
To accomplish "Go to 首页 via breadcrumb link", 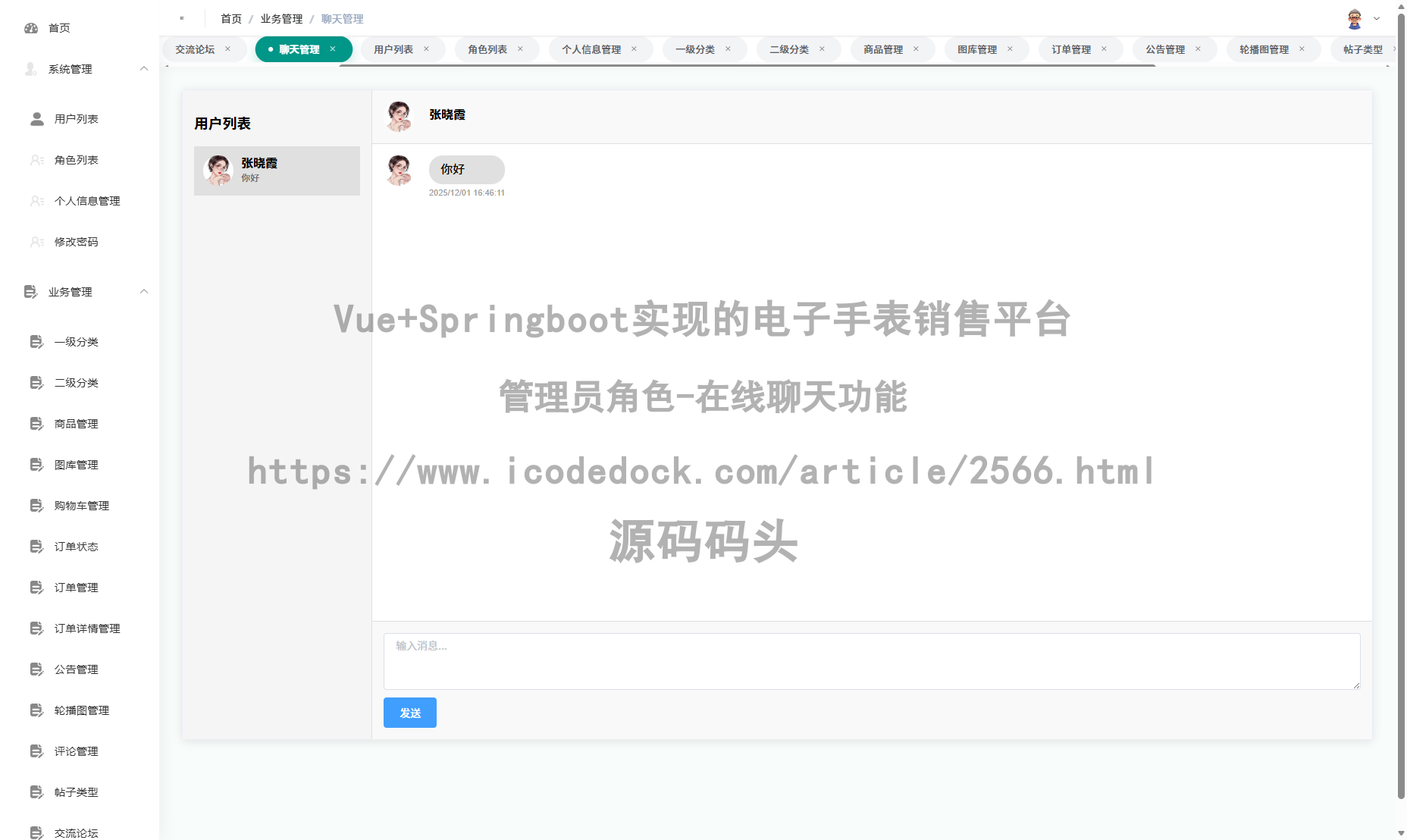I will coord(231,19).
